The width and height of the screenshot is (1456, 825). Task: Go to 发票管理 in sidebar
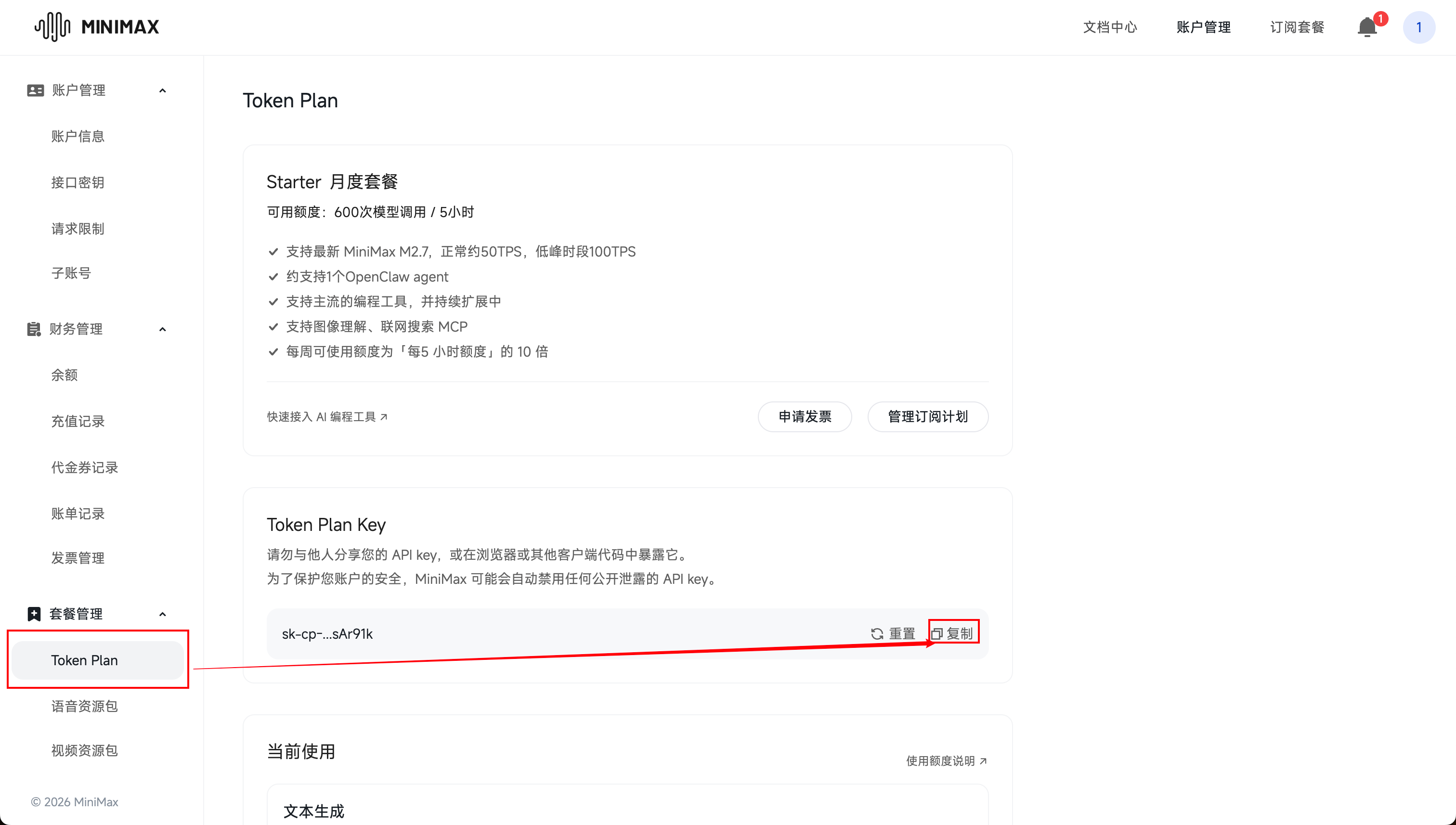point(78,558)
